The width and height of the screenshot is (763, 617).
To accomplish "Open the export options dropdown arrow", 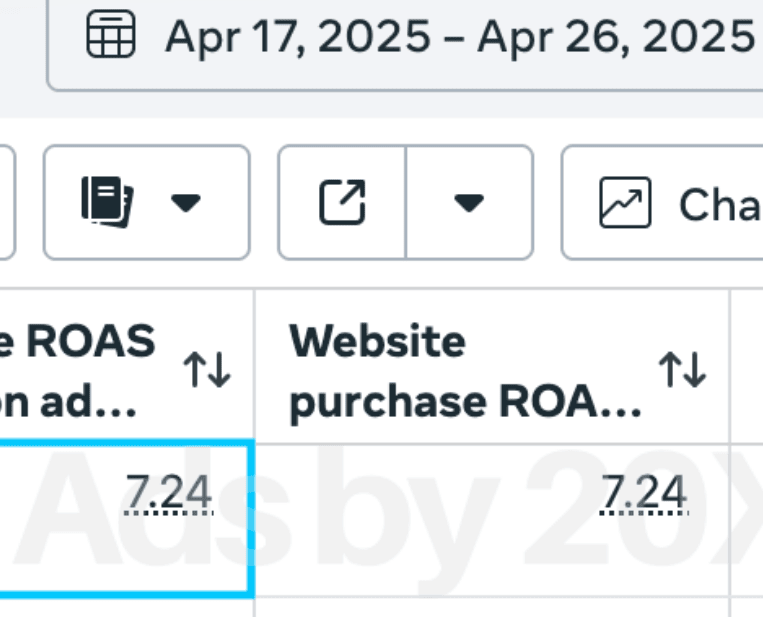I will pyautogui.click(x=469, y=203).
